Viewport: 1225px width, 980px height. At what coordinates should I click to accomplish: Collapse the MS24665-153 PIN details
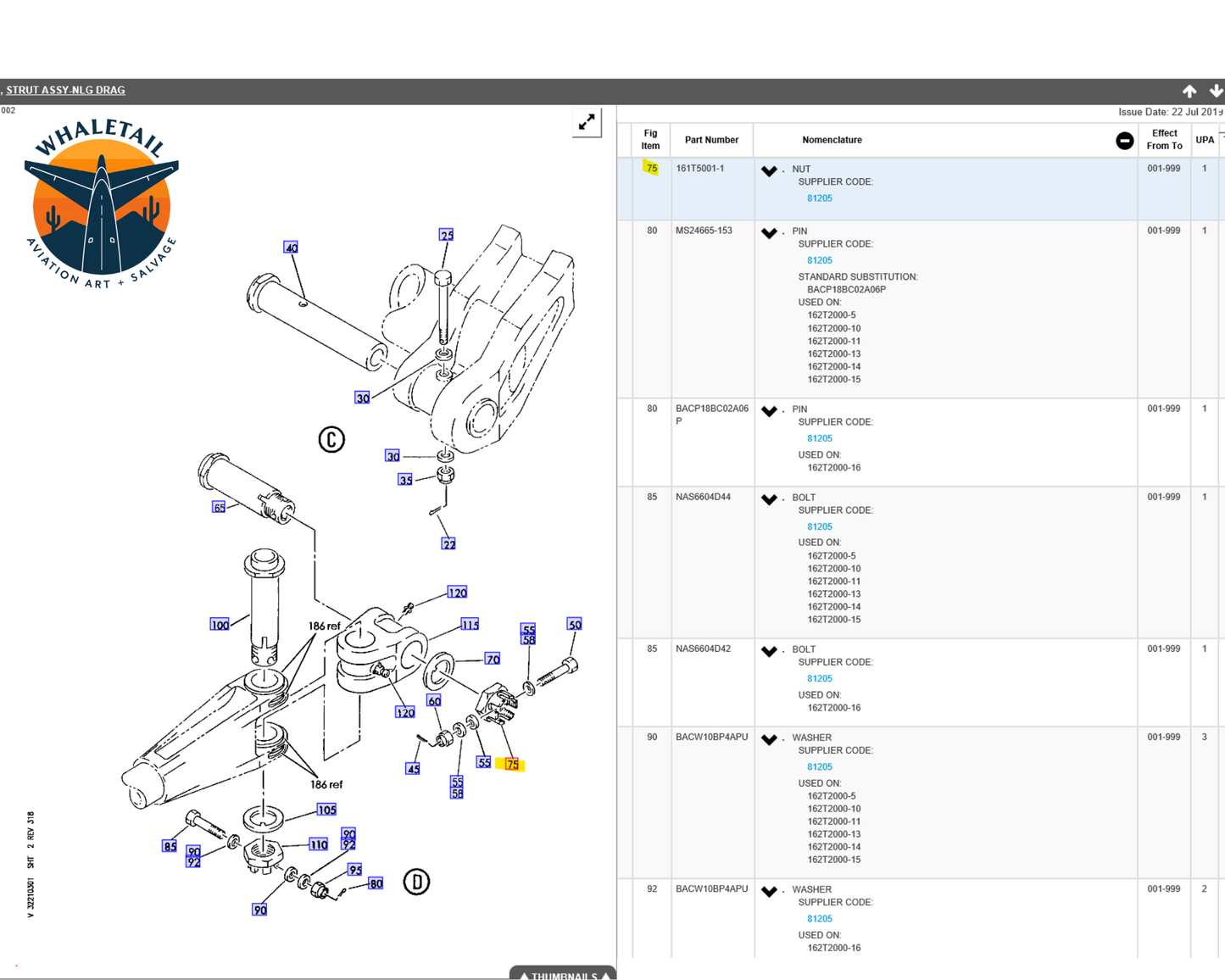pos(769,233)
